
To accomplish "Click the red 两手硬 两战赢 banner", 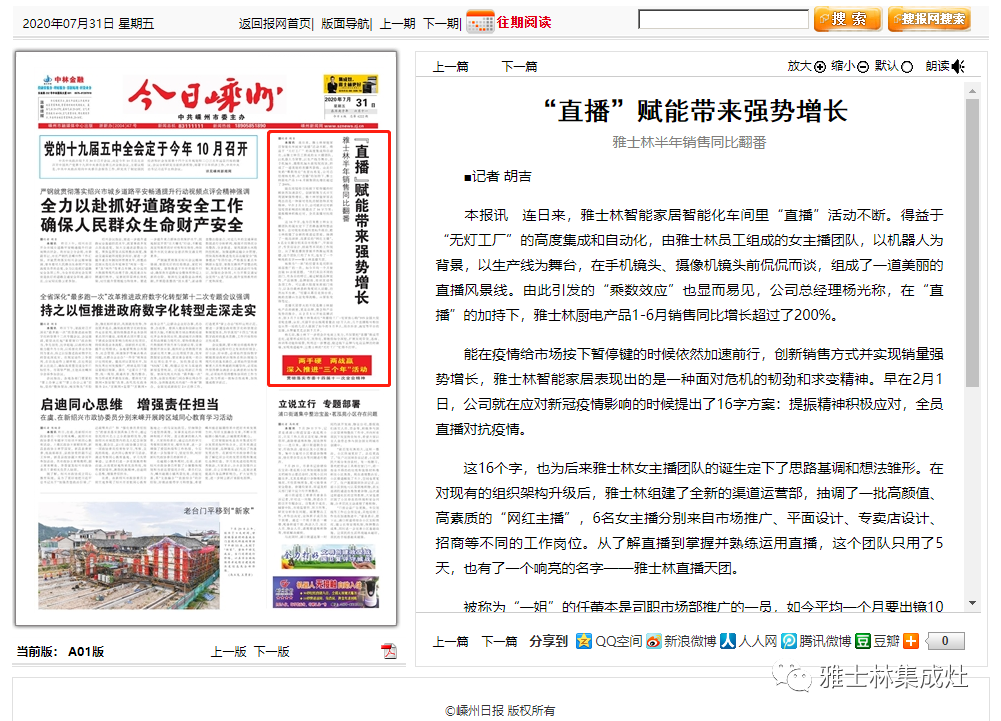I will 326,365.
